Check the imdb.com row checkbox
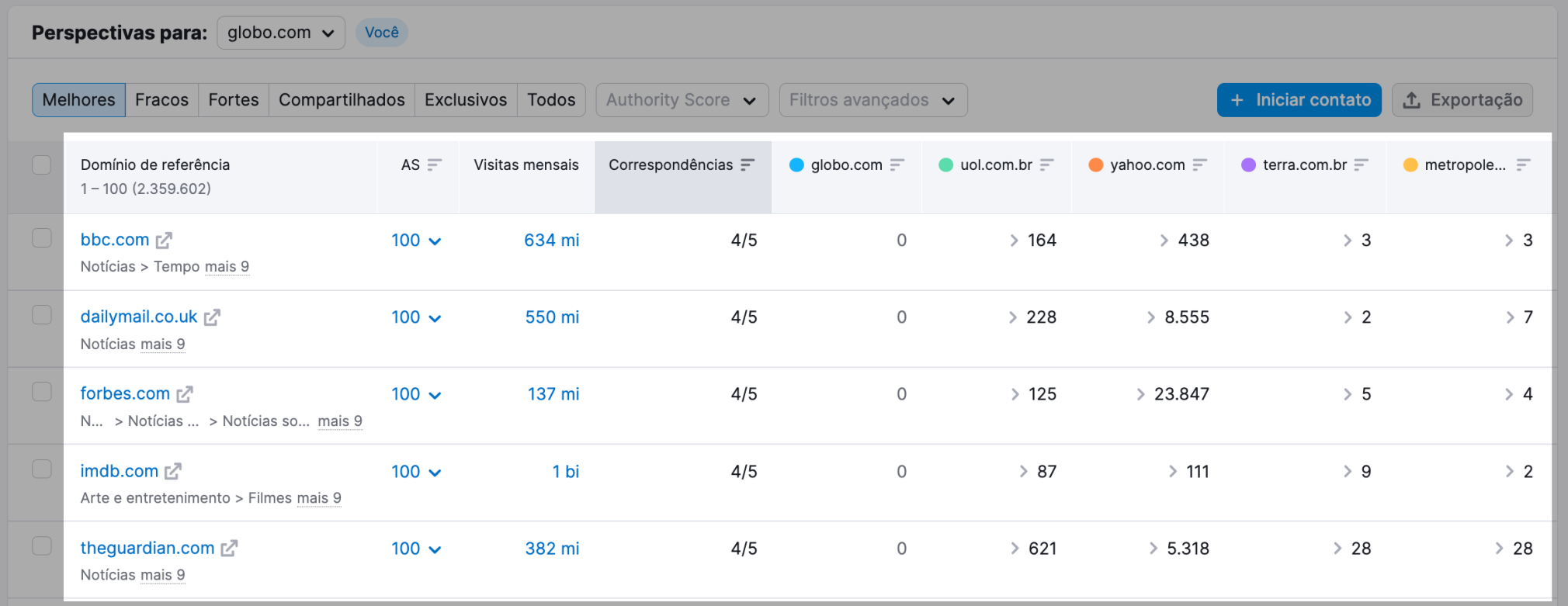This screenshot has height=606, width=1568. (x=42, y=469)
